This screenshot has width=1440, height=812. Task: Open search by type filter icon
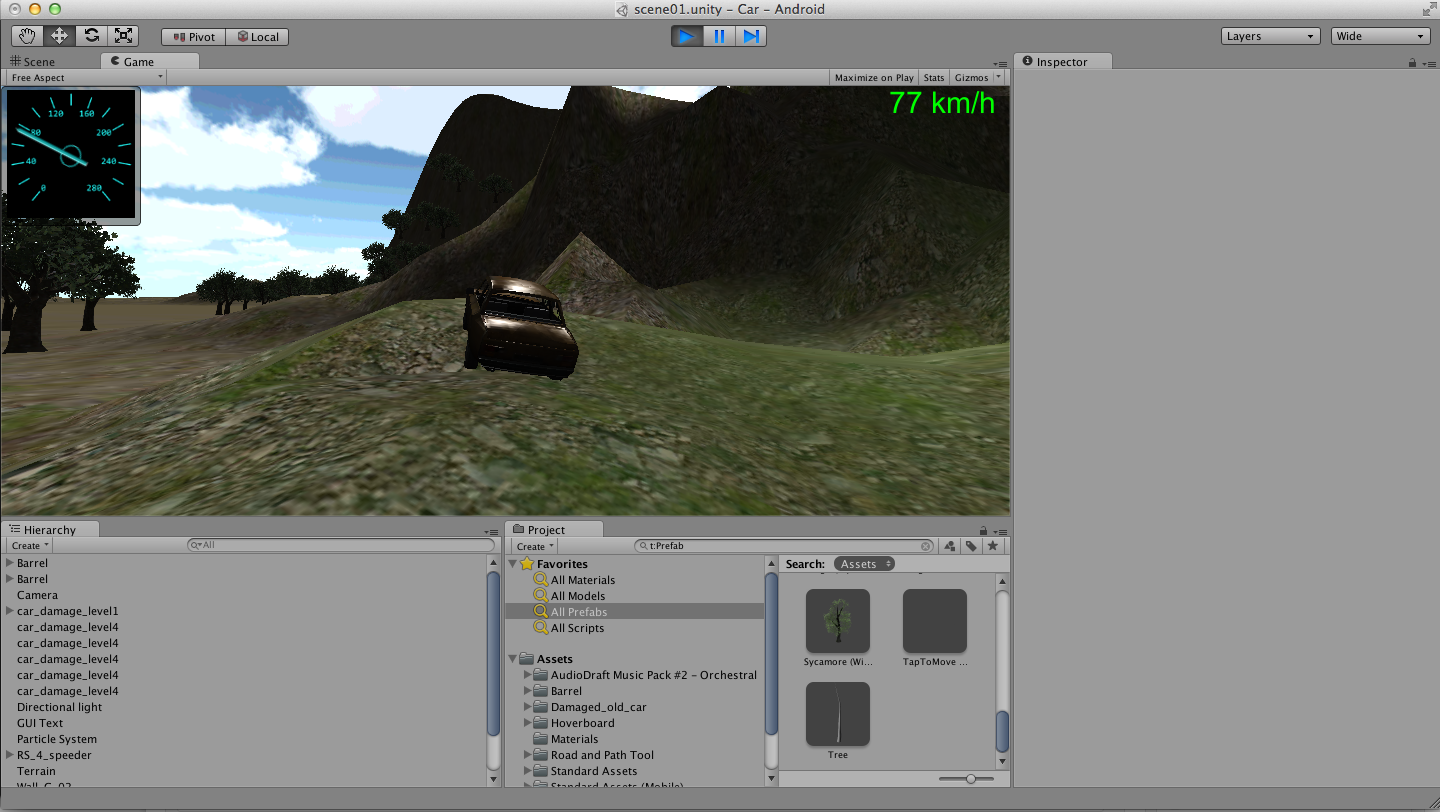pos(950,546)
